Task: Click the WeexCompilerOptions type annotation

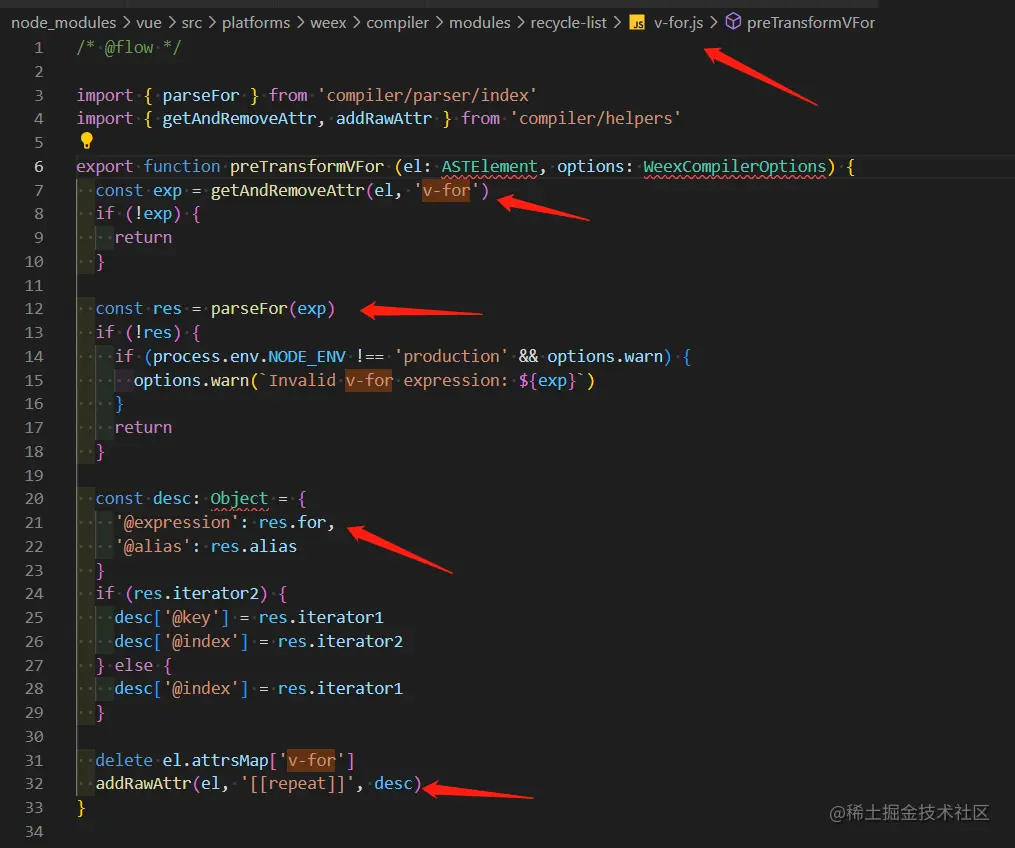Action: (x=735, y=167)
